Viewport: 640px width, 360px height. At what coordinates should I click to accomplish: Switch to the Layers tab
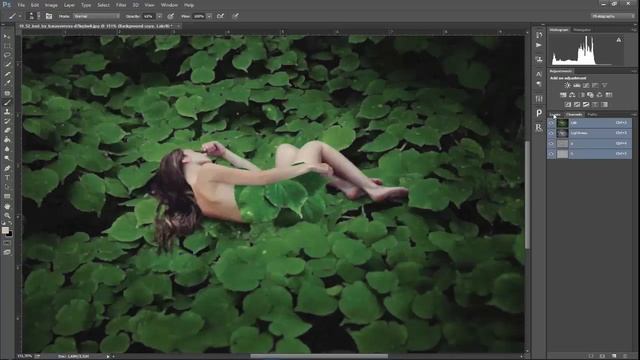(x=555, y=114)
